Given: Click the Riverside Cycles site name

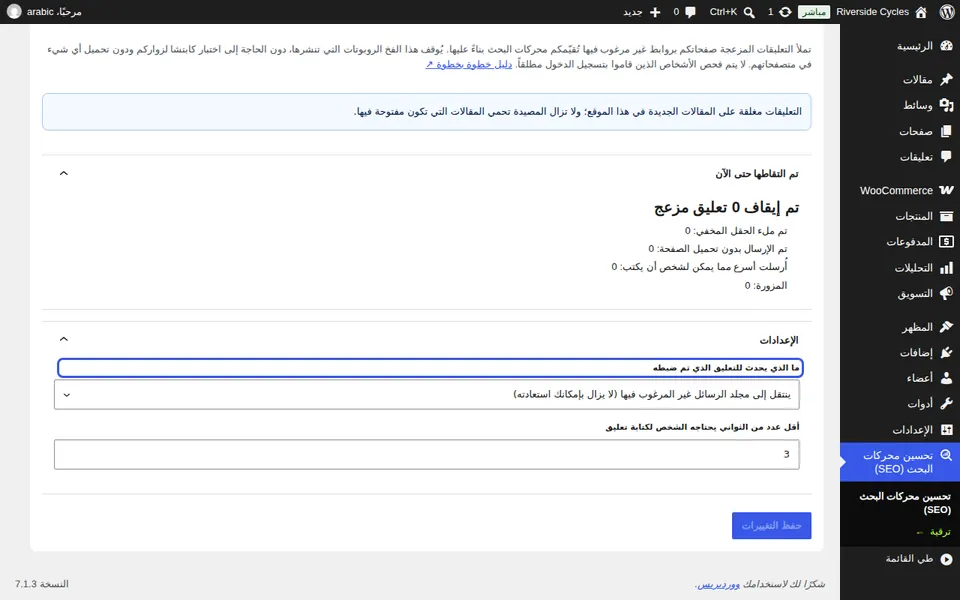Looking at the screenshot, I should pyautogui.click(x=872, y=12).
